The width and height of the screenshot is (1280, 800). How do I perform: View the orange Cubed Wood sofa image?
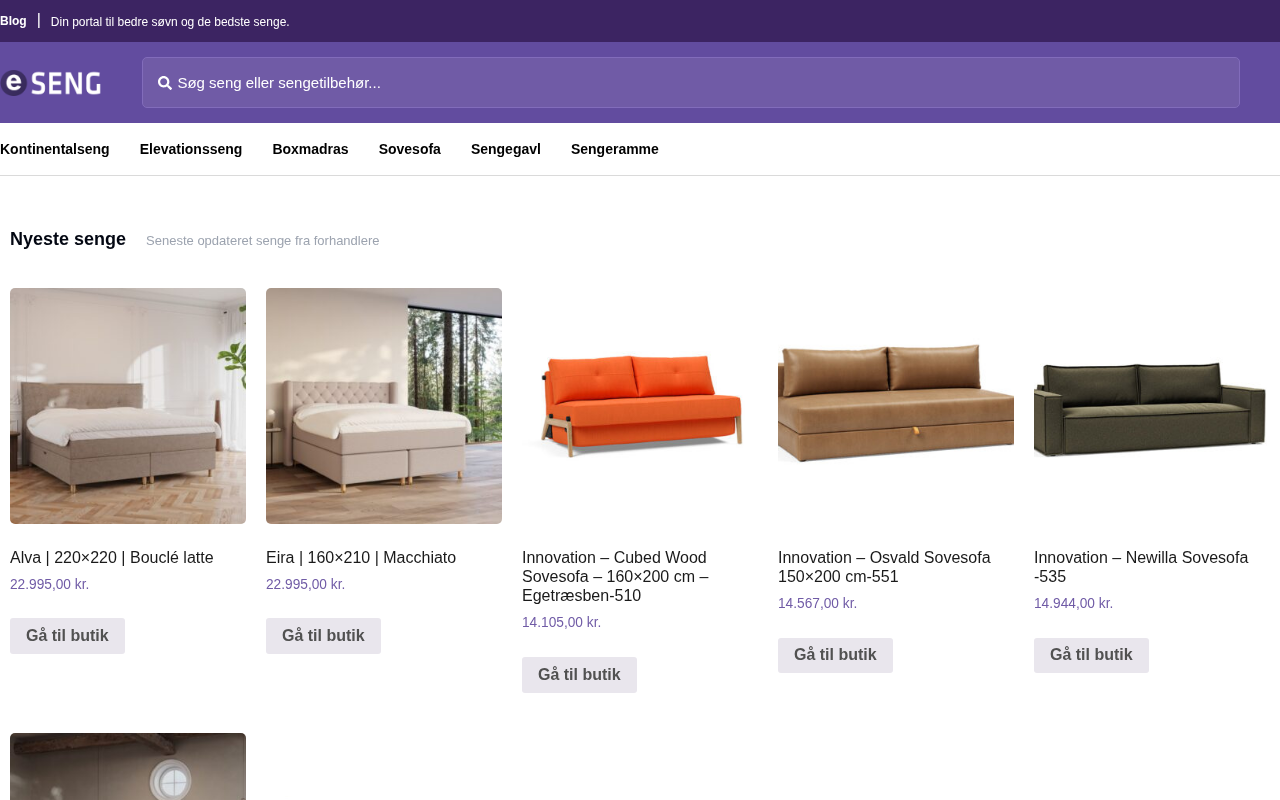[640, 406]
